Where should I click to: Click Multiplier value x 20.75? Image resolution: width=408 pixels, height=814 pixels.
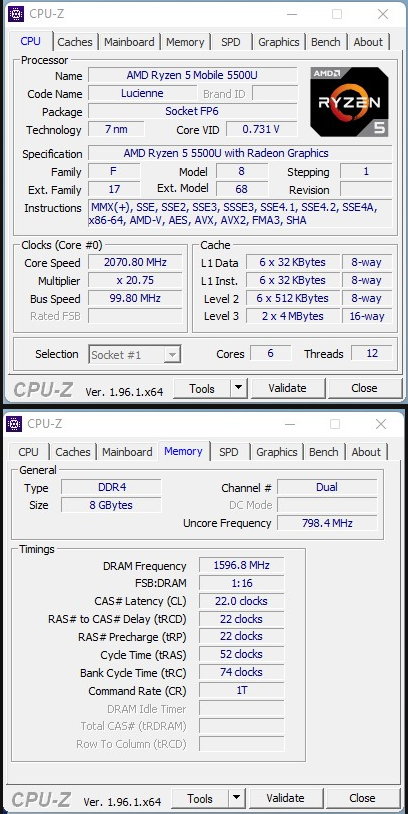pos(135,280)
